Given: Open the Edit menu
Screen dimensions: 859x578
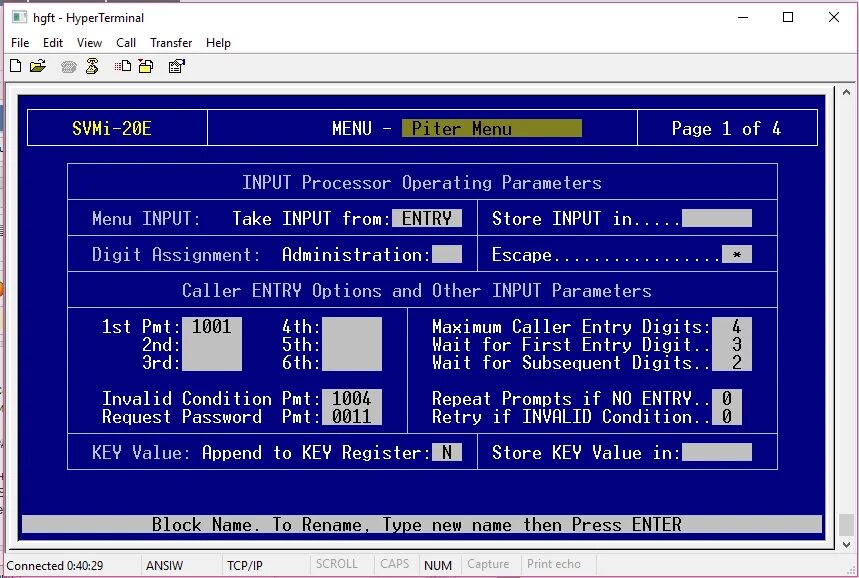Looking at the screenshot, I should (53, 43).
